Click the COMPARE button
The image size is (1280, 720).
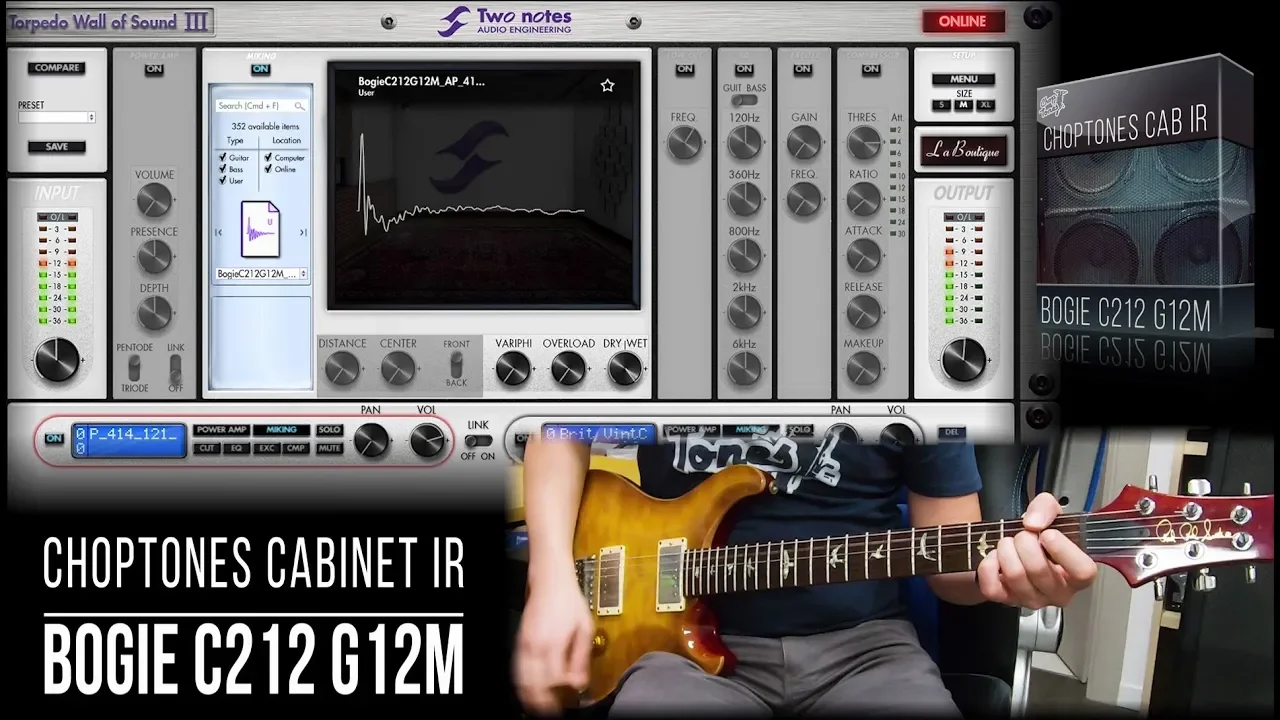point(57,68)
